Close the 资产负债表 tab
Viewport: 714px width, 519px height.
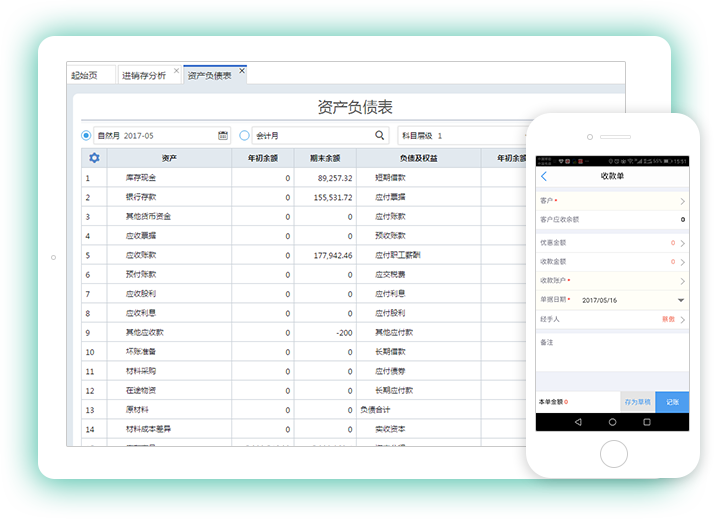[241, 71]
